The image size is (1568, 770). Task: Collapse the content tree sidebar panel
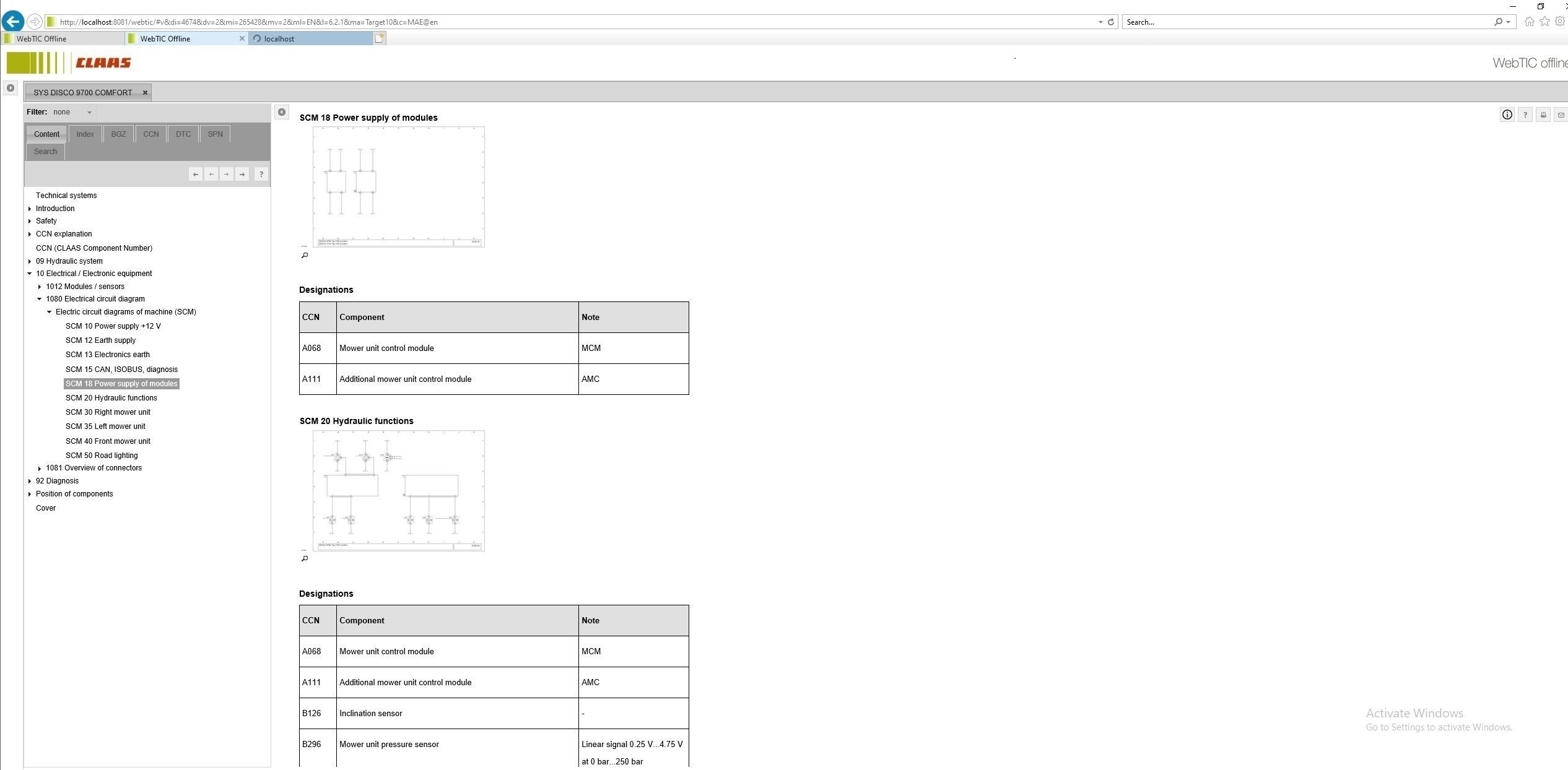[x=282, y=112]
